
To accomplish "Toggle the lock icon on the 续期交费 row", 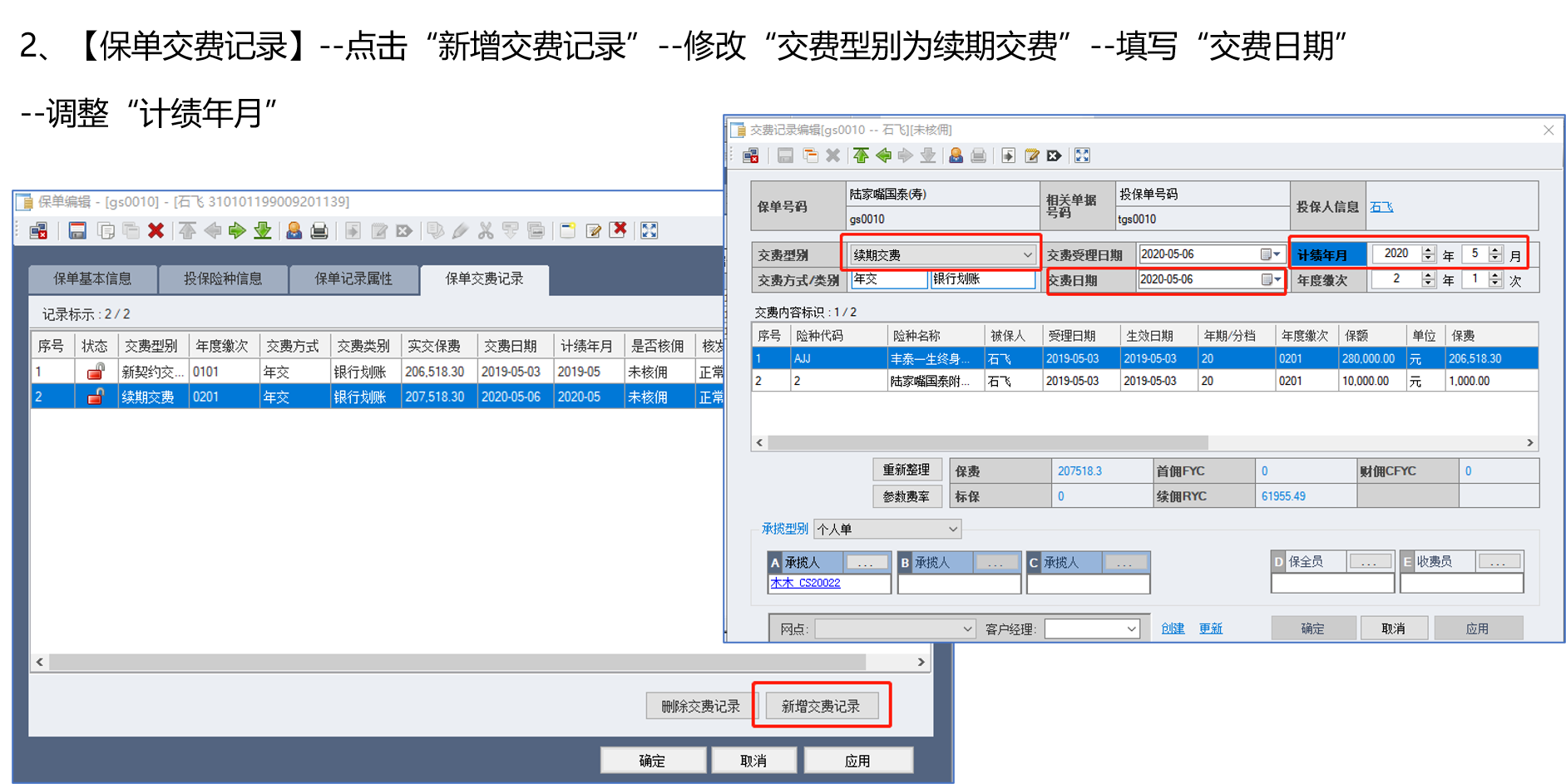I will [96, 397].
